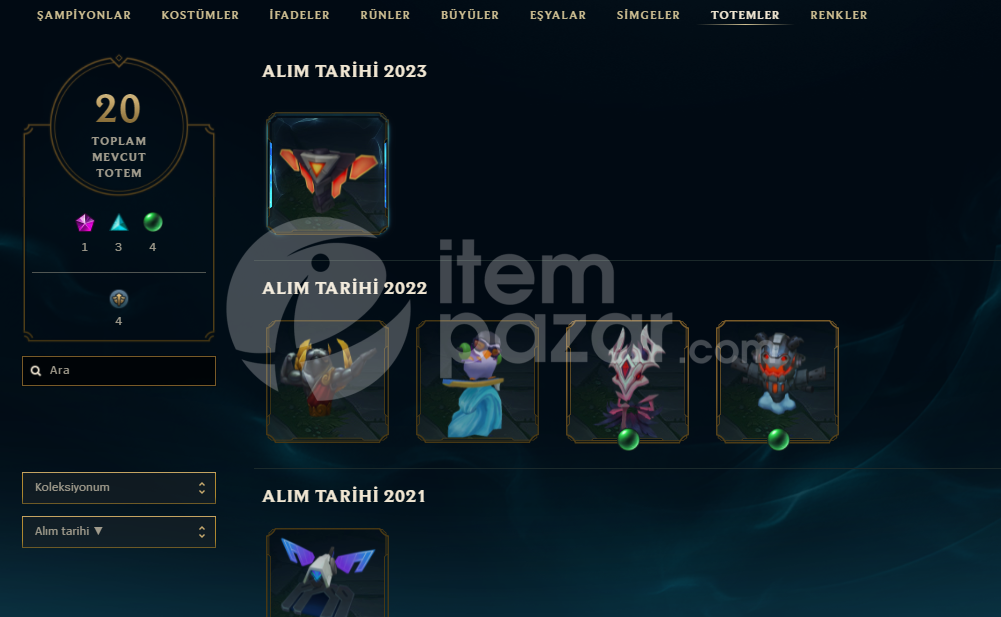Switch to the Şampiyonlar tab
The image size is (1001, 617).
(84, 15)
